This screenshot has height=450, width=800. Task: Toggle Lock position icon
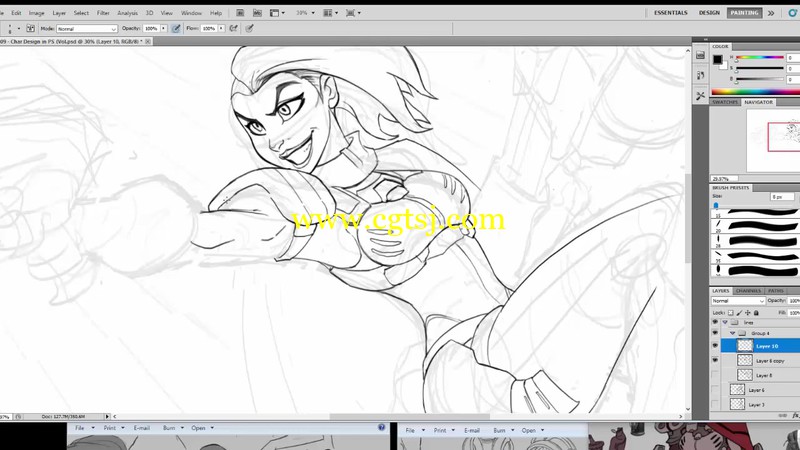[x=747, y=313]
